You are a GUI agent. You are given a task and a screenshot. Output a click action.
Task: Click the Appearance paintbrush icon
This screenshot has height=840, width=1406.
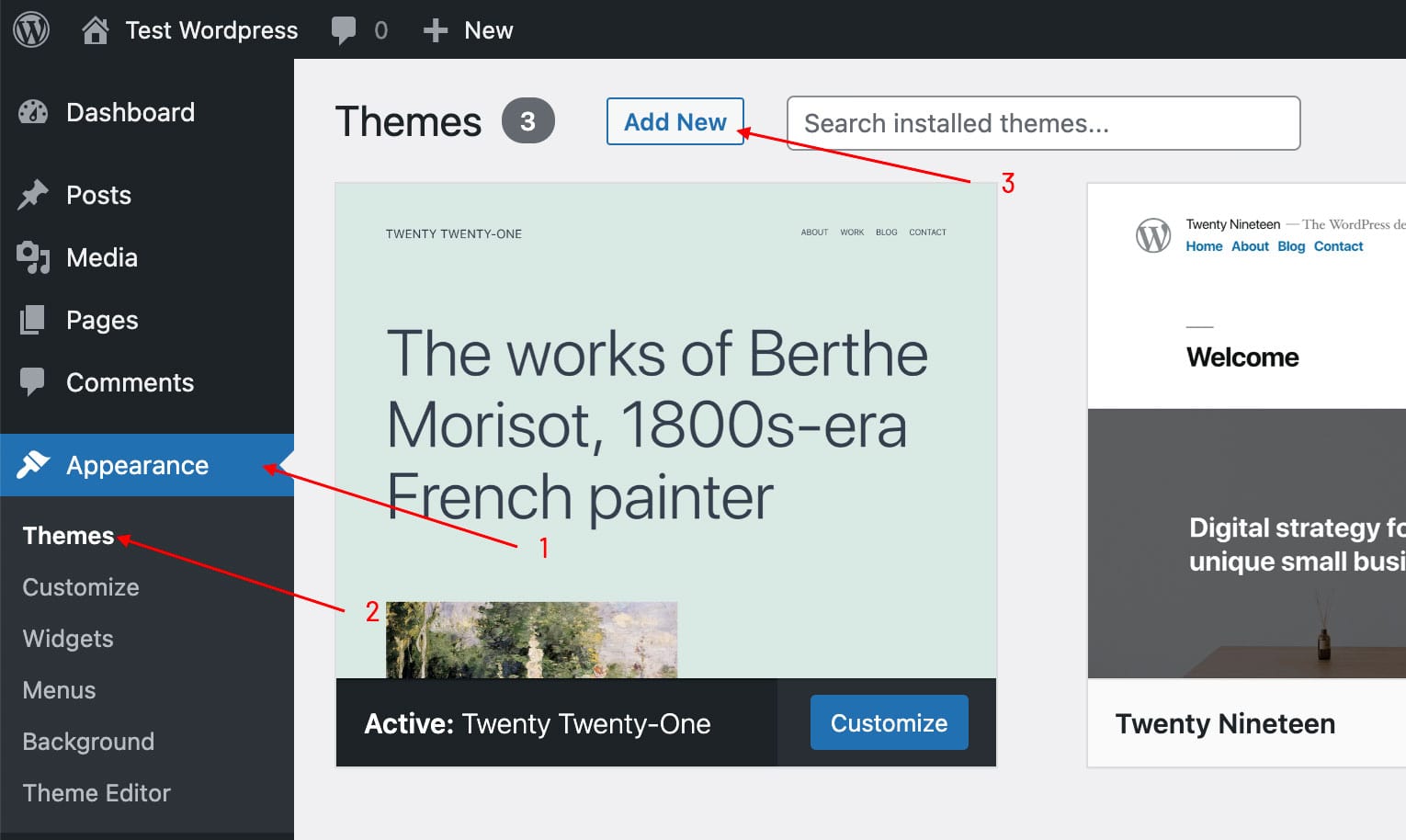click(33, 465)
